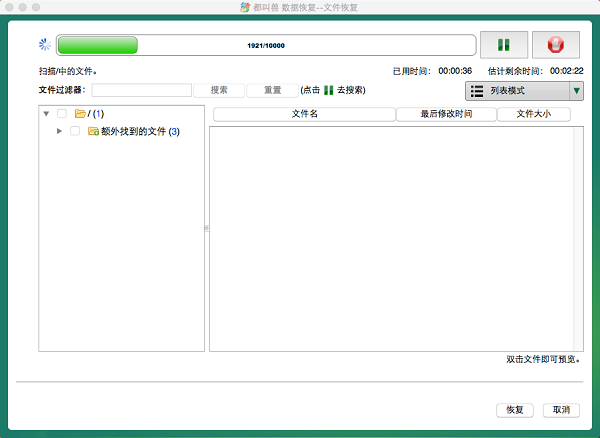Check the root / (1) folder checkbox
600x438 pixels.
[x=62, y=114]
